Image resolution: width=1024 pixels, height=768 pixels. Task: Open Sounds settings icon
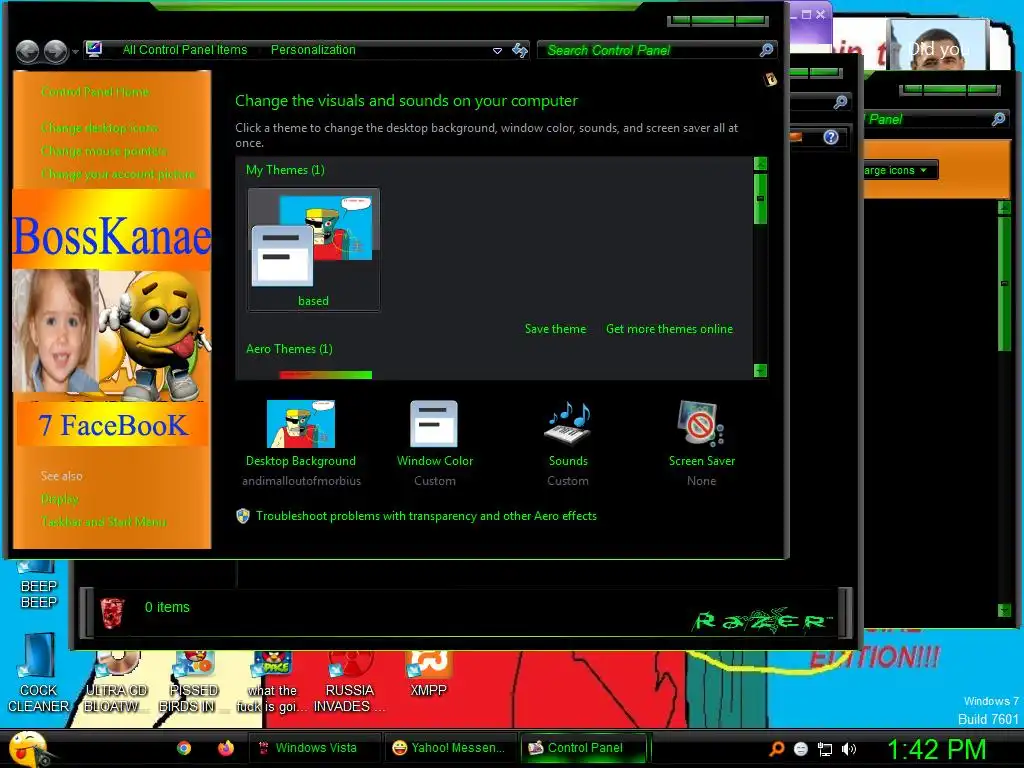(568, 424)
